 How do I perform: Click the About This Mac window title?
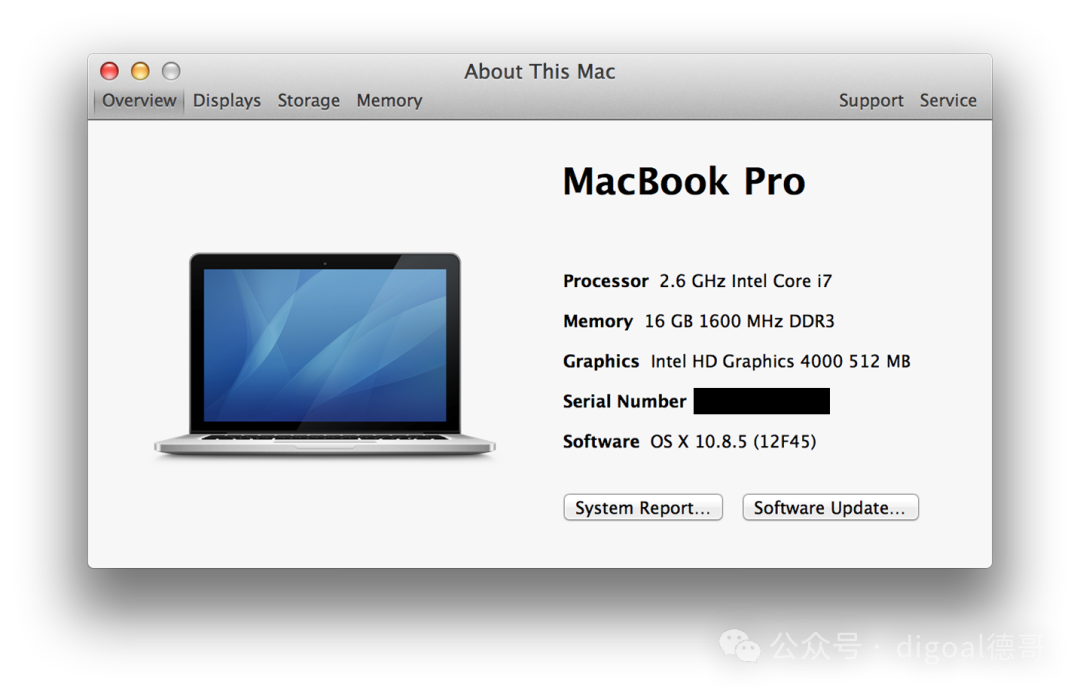(539, 71)
